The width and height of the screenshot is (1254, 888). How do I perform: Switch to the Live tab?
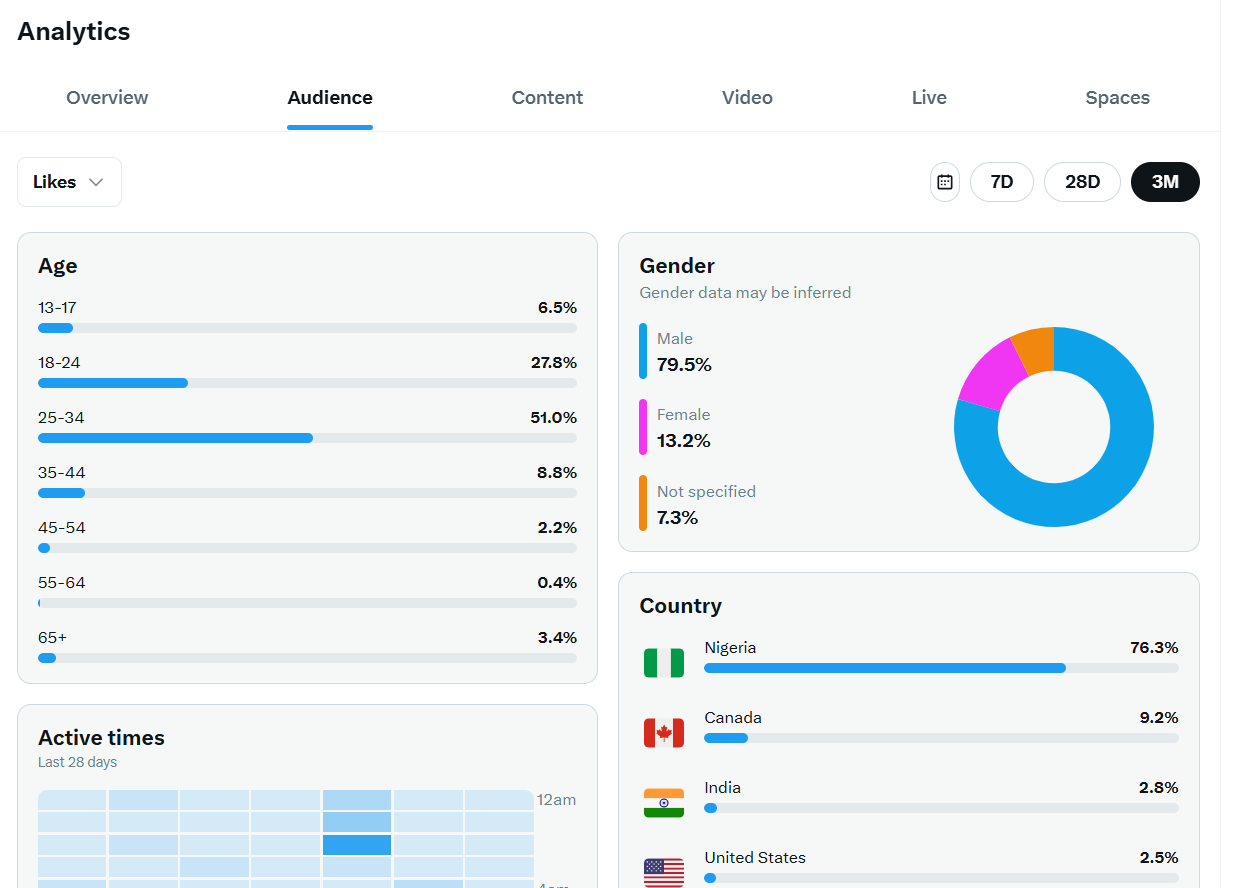929,98
